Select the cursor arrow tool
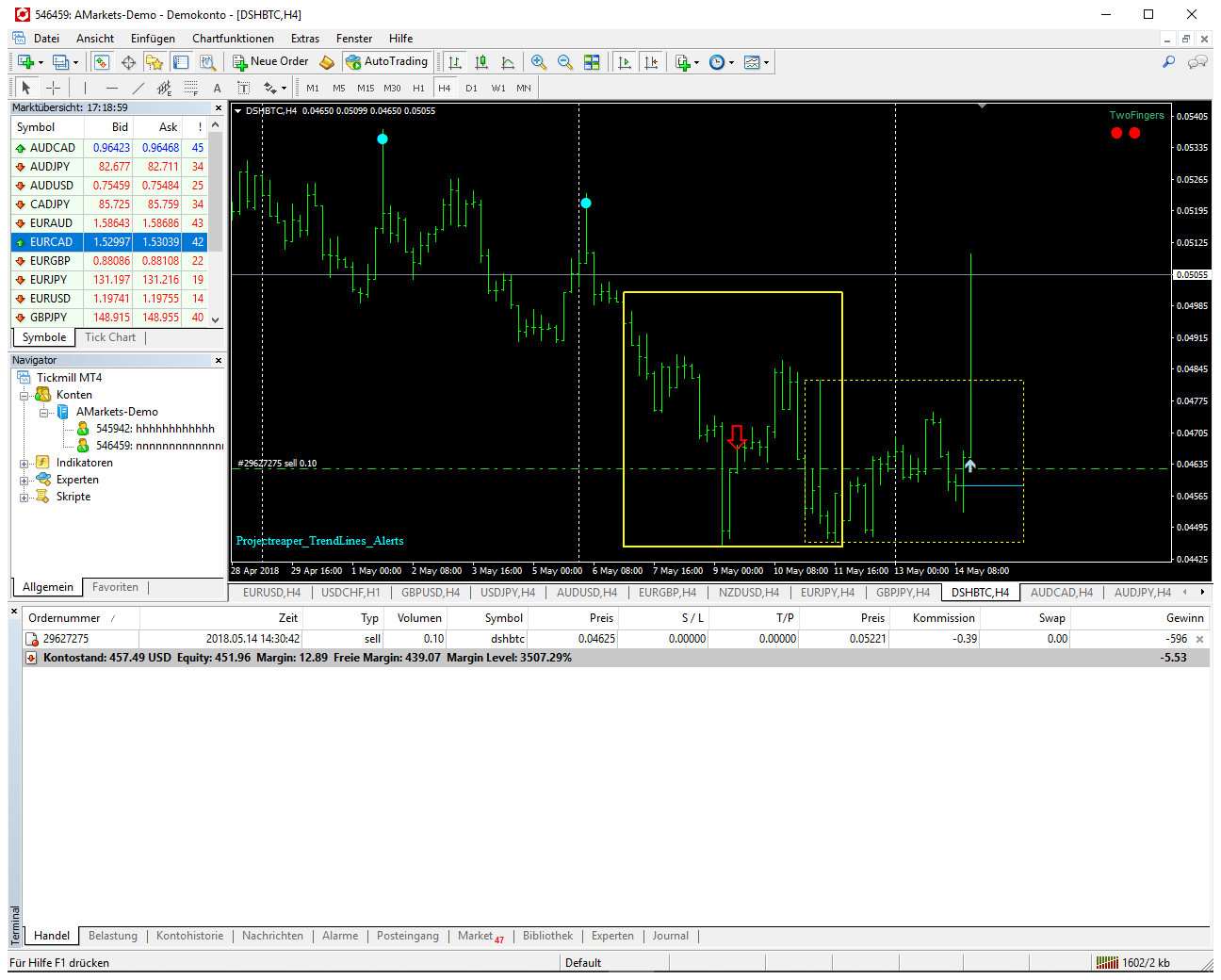Viewport: 1221px width, 980px height. [26, 88]
